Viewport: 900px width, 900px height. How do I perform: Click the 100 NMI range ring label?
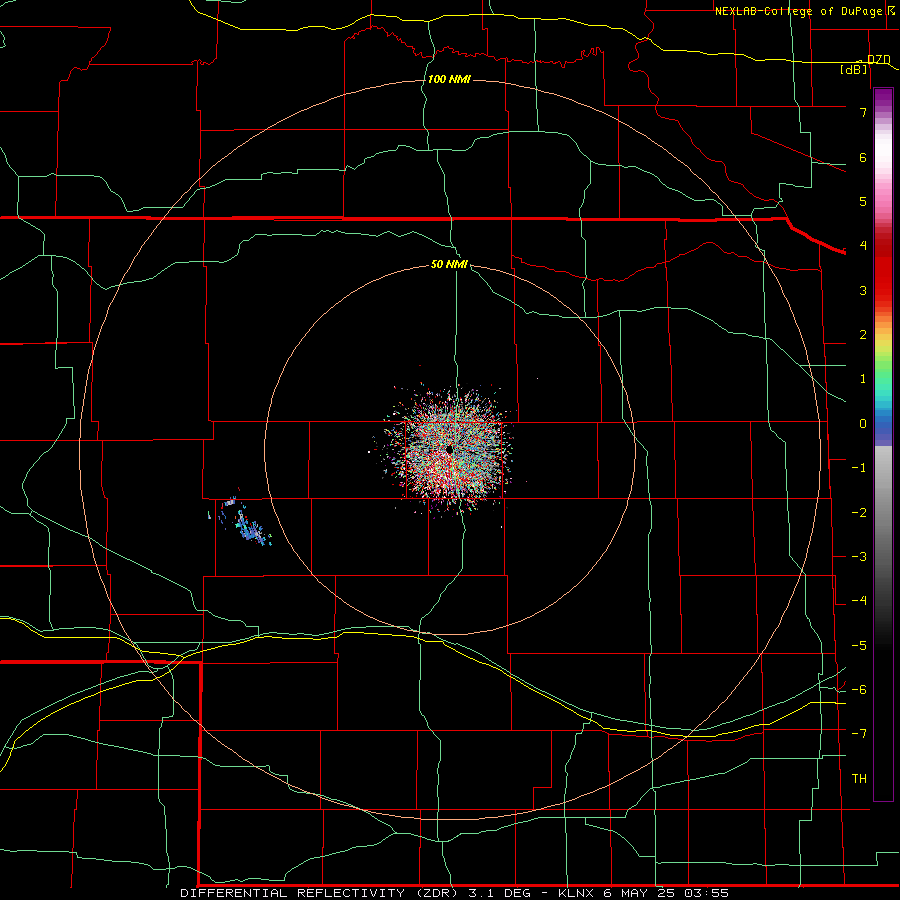click(449, 79)
